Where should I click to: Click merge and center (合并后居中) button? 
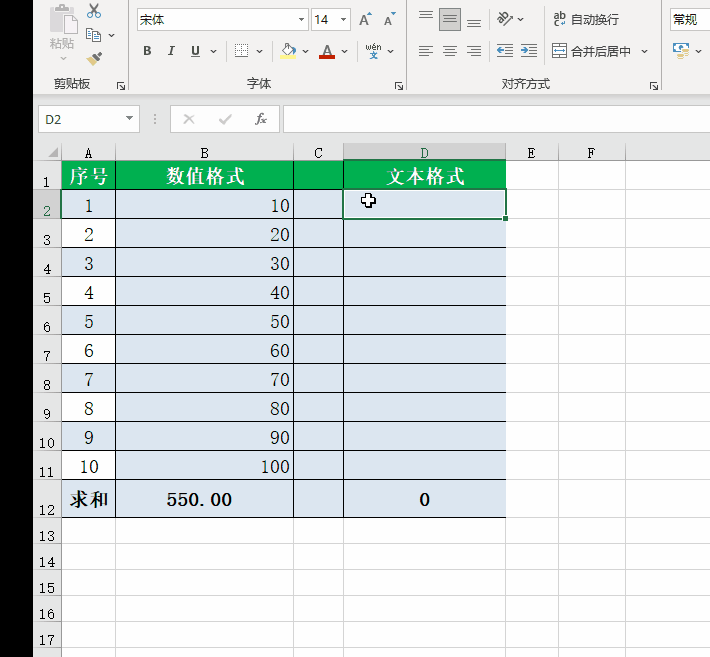[591, 51]
